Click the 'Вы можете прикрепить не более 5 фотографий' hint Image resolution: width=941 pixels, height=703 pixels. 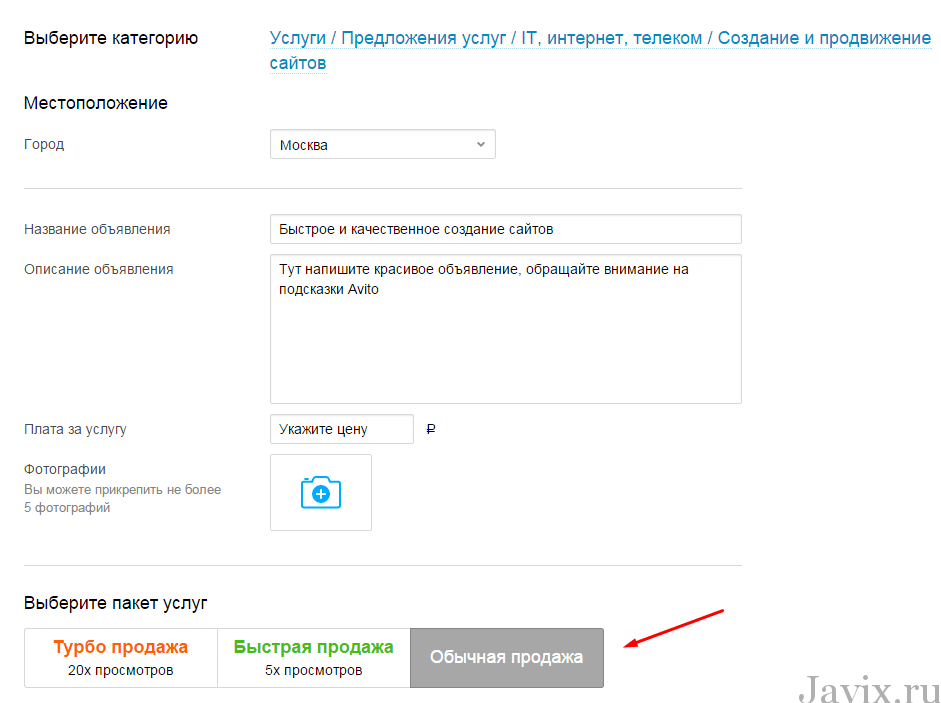122,499
